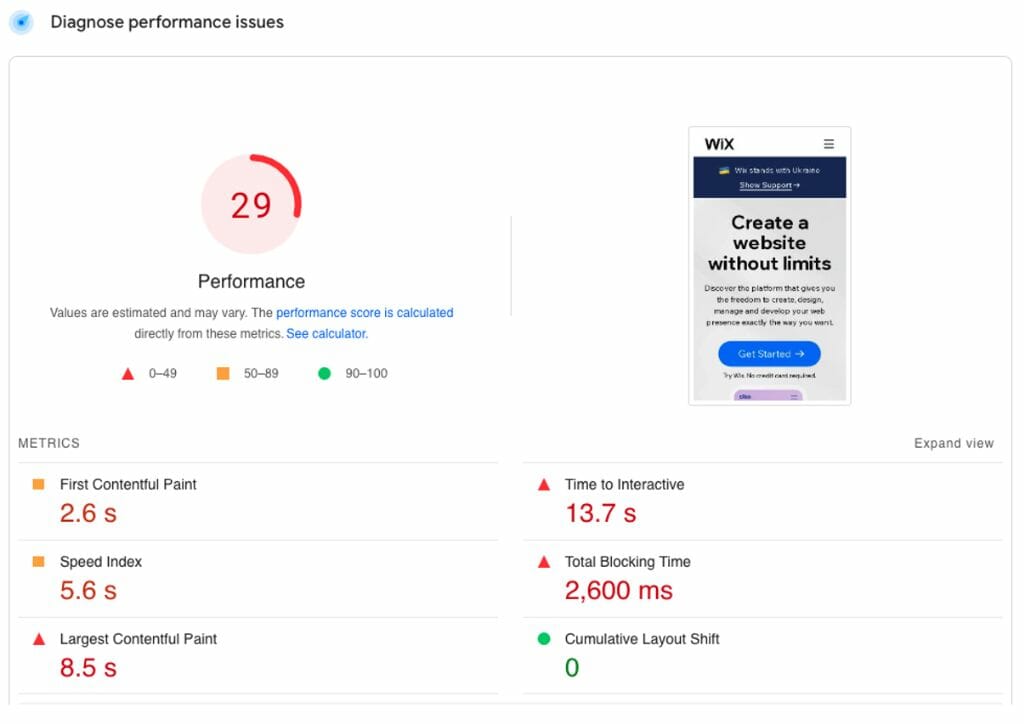Click the green circle beside Cumulative Layout Shift
The width and height of the screenshot is (1024, 724).
[x=544, y=639]
